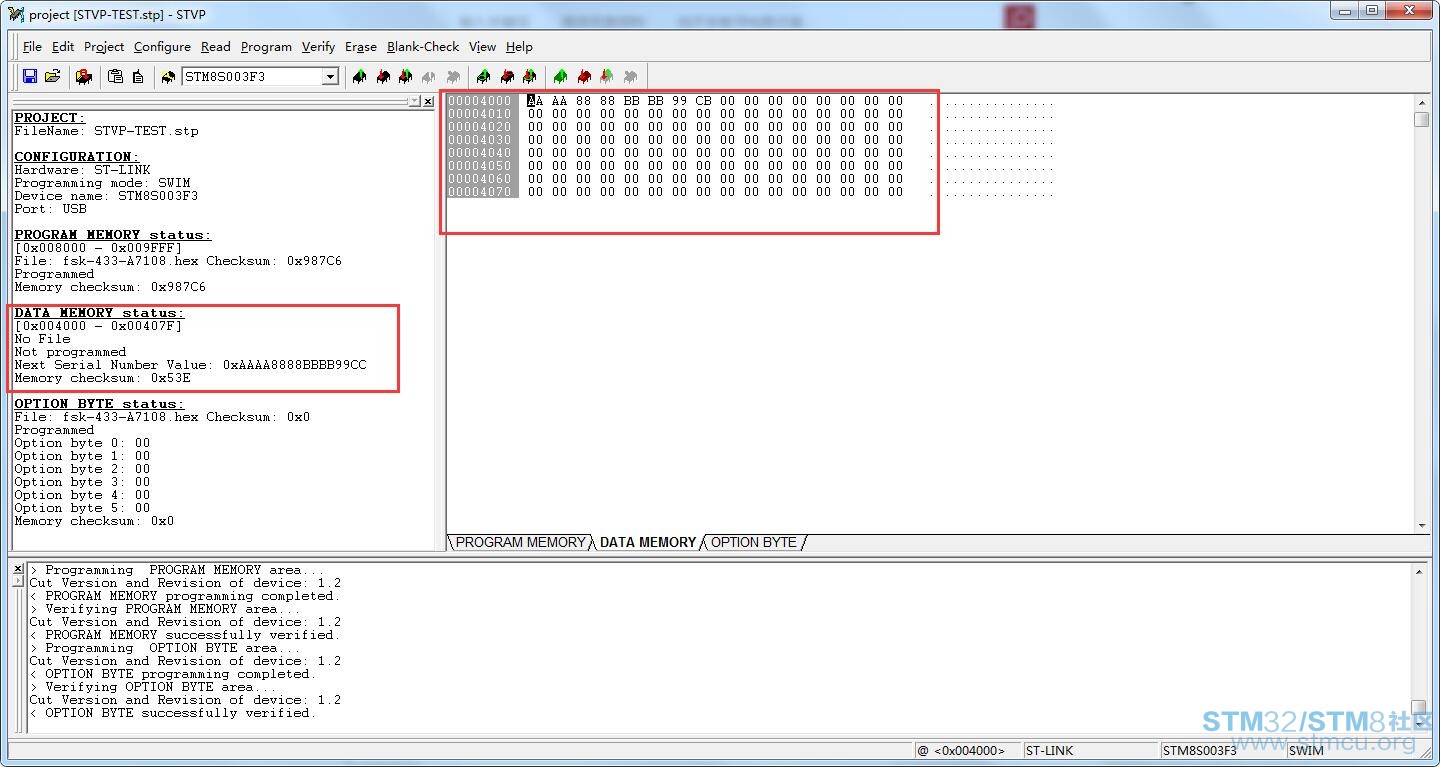1440x767 pixels.
Task: Click the 'OPTION BYTE status:' heading
Action: click(99, 404)
